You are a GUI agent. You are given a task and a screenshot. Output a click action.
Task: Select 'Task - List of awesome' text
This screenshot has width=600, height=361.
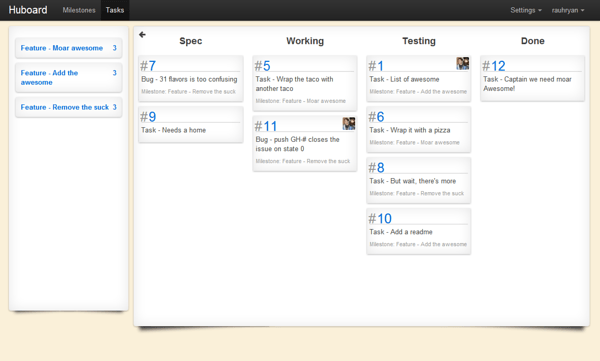[404, 79]
